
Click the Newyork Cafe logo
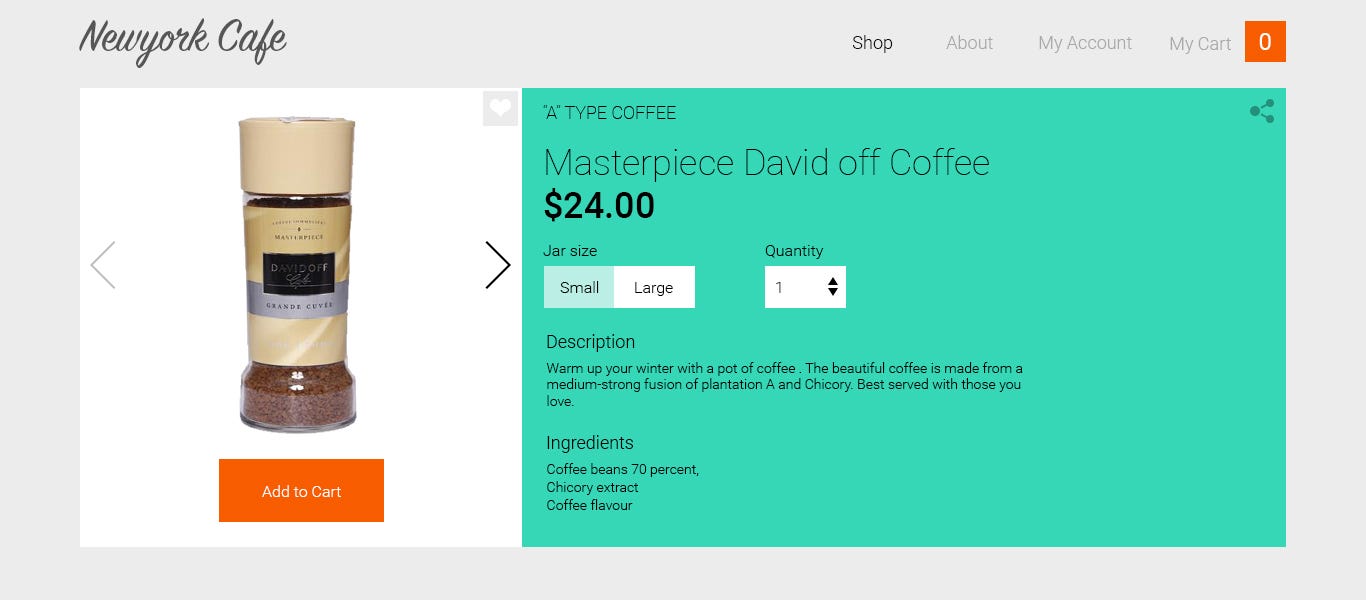point(183,41)
